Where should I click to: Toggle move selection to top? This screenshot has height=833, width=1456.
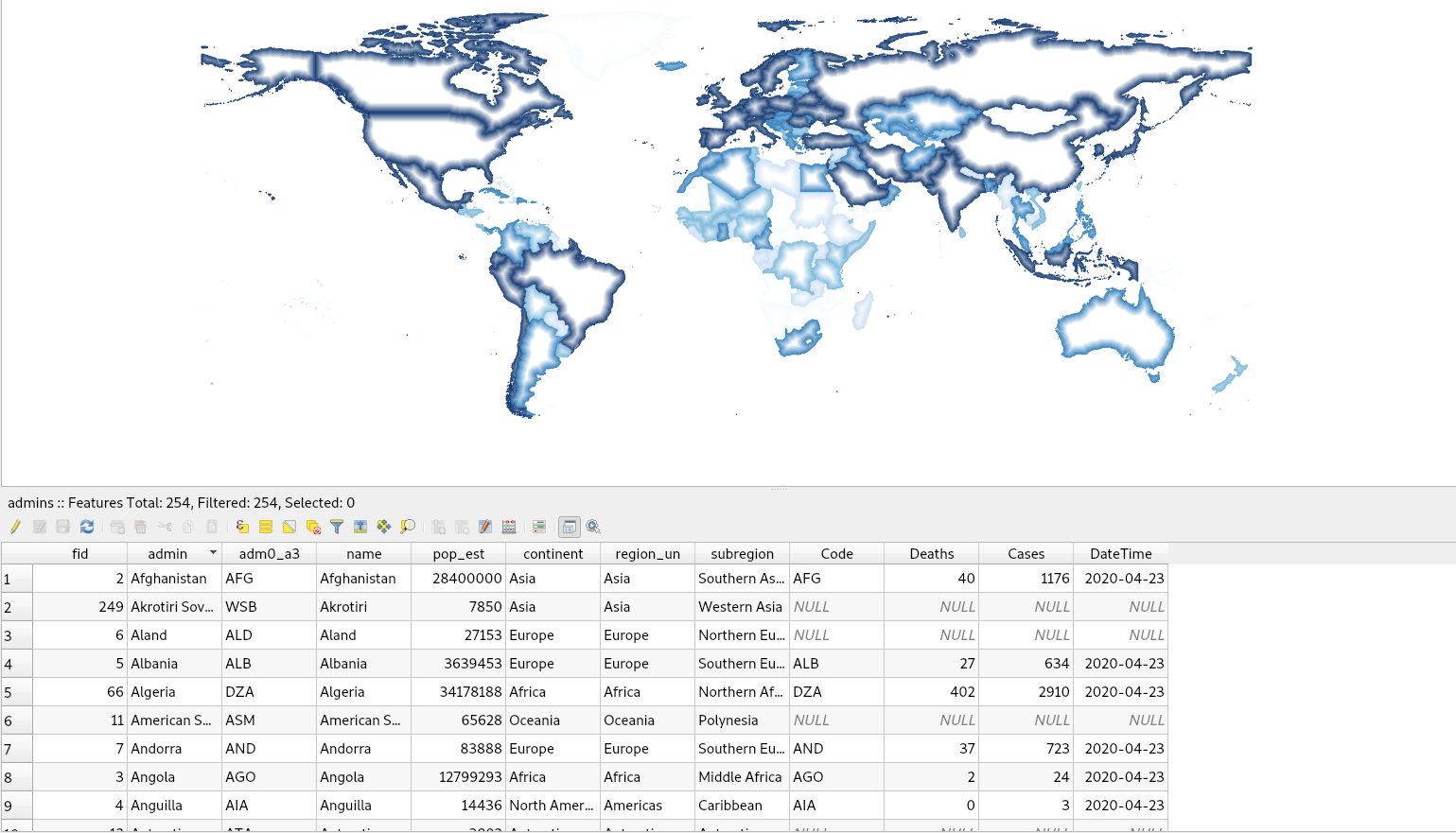tap(360, 527)
